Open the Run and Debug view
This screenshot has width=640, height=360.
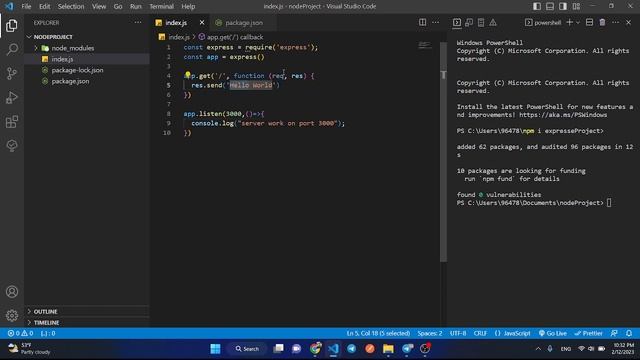(12, 98)
